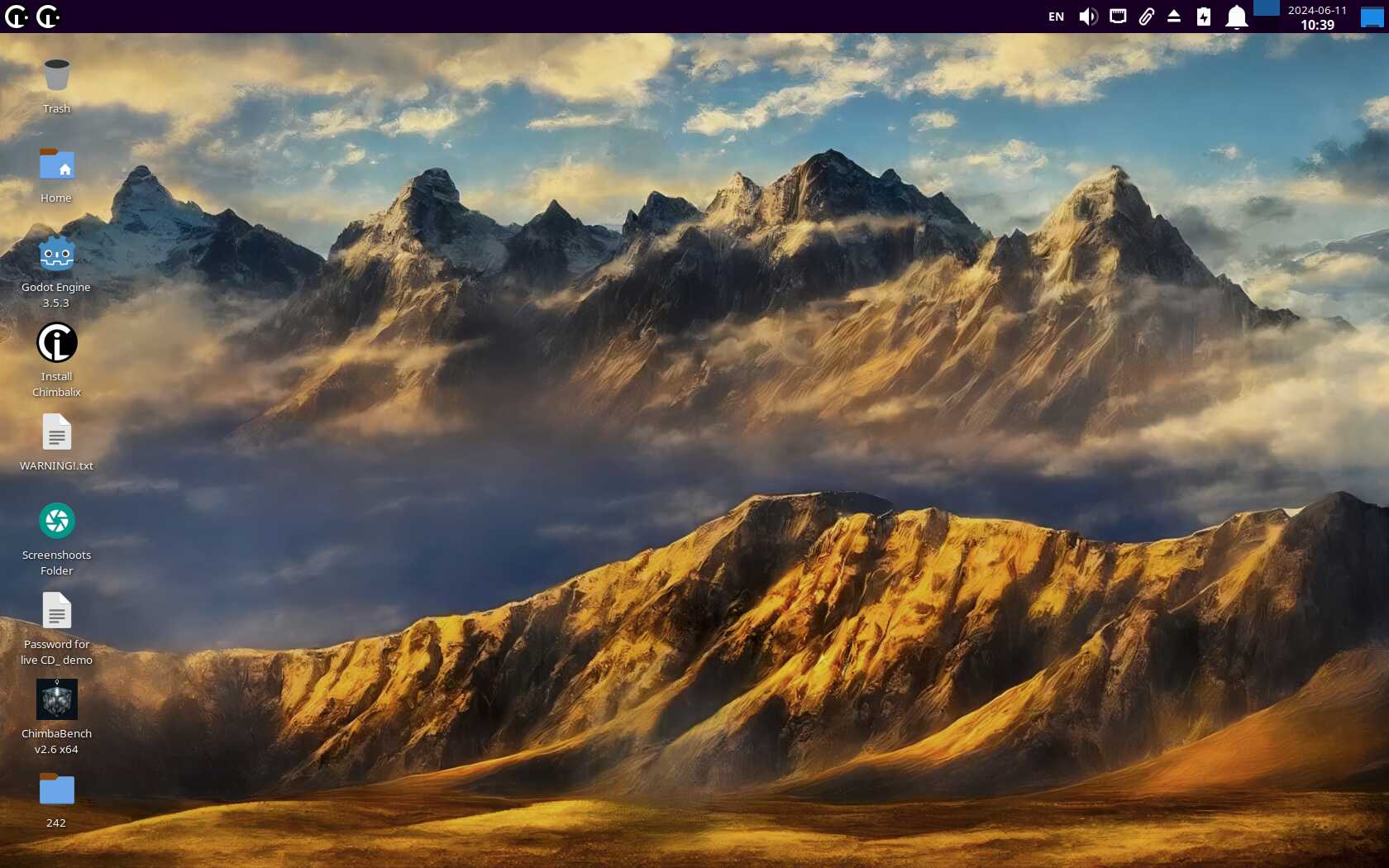Open the leftmost Chimbalix logo menu in the panel
This screenshot has height=868, width=1389.
pyautogui.click(x=17, y=17)
